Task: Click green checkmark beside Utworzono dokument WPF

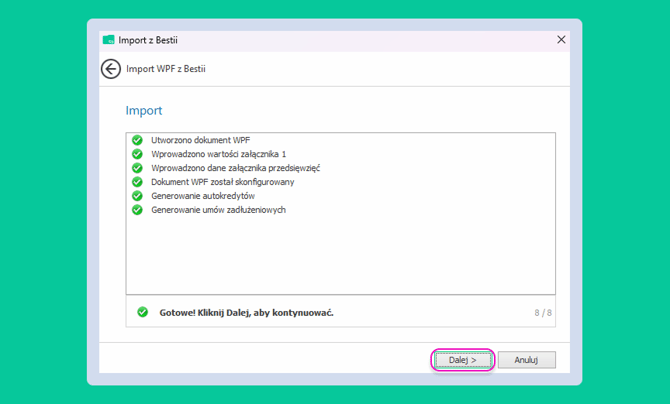Action: [137, 140]
